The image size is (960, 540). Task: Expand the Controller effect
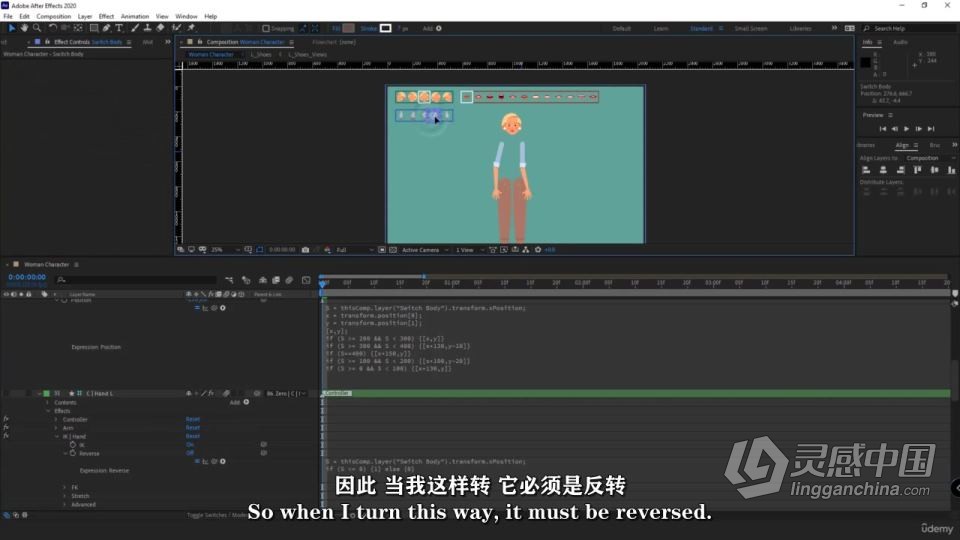pyautogui.click(x=56, y=419)
